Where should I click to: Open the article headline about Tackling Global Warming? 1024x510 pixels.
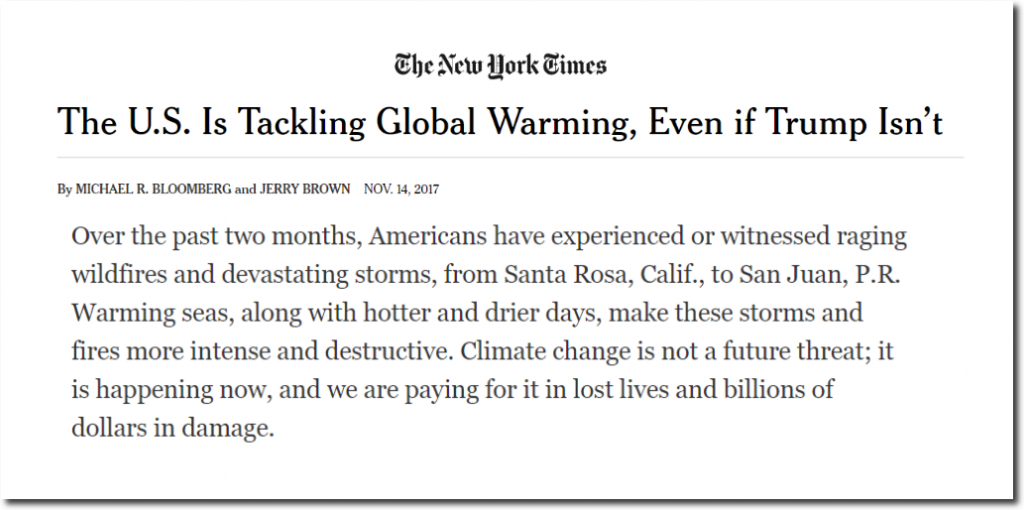point(500,121)
